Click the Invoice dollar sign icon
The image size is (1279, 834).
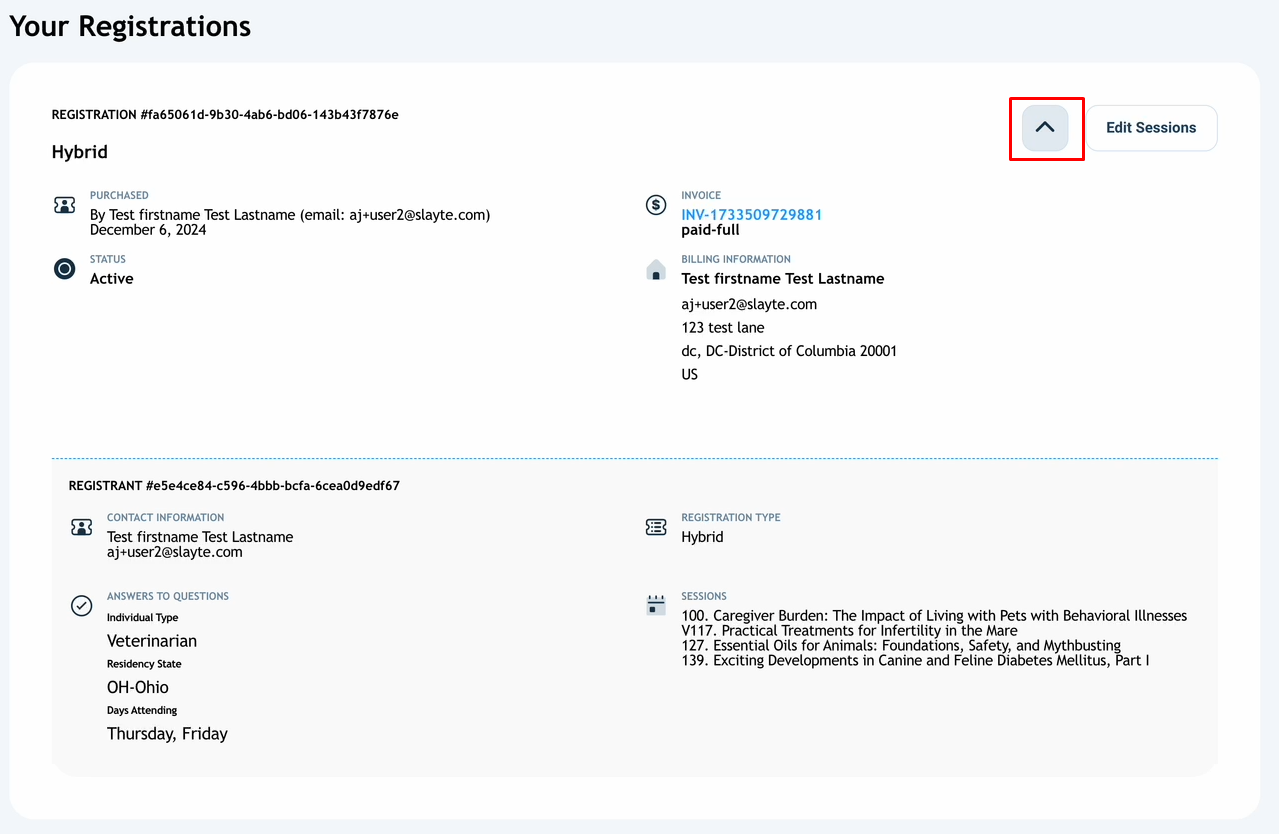point(656,205)
